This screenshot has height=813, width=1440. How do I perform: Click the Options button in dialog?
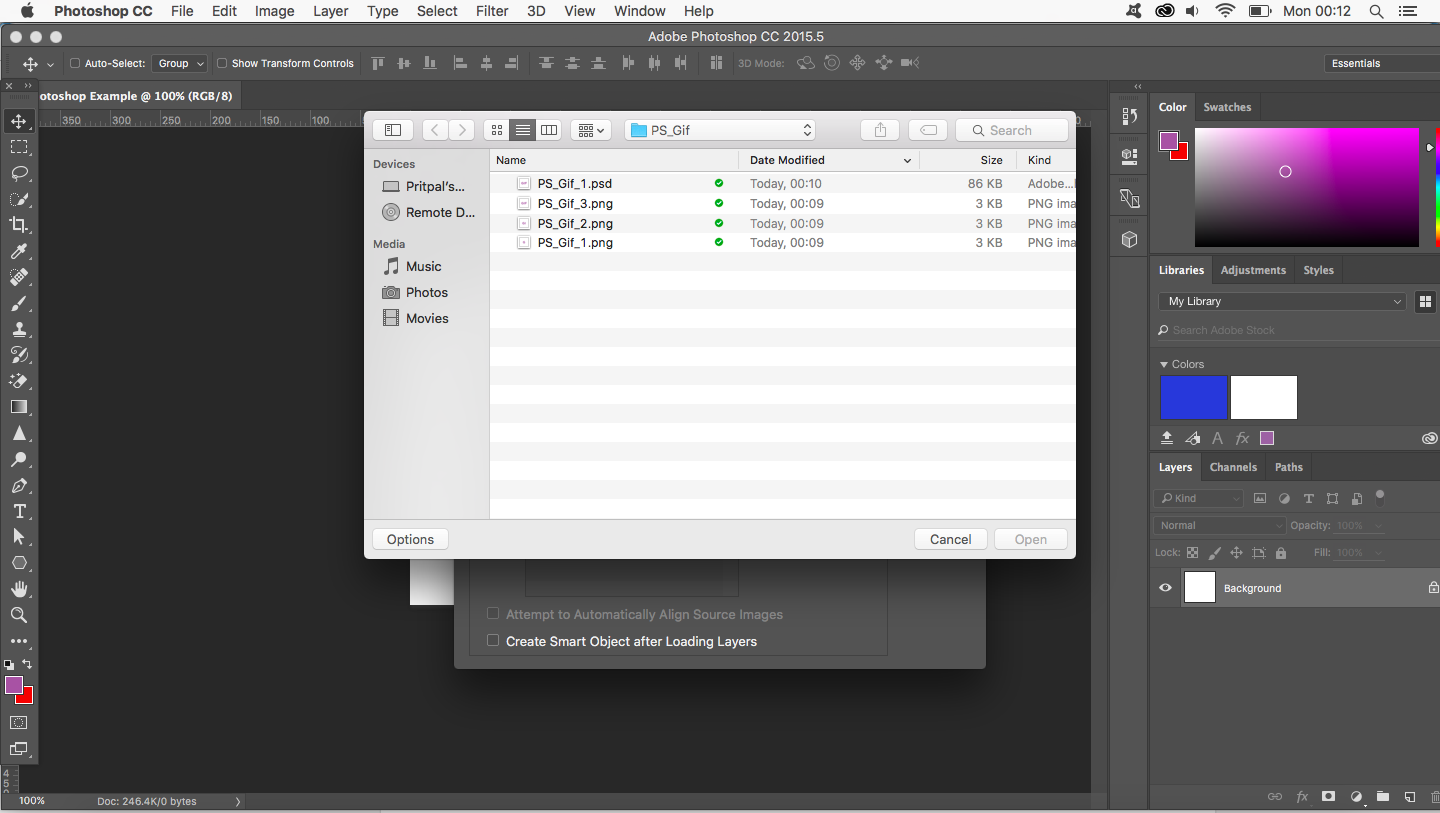pyautogui.click(x=410, y=539)
